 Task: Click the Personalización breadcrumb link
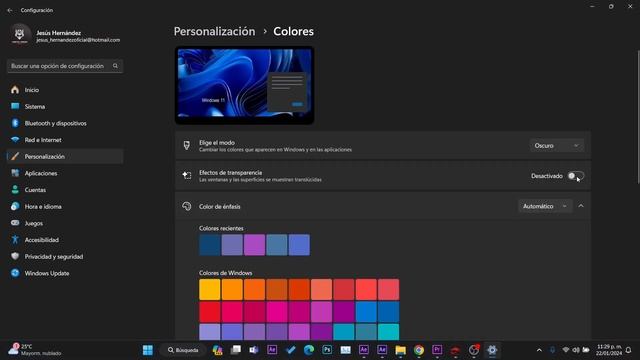click(214, 31)
